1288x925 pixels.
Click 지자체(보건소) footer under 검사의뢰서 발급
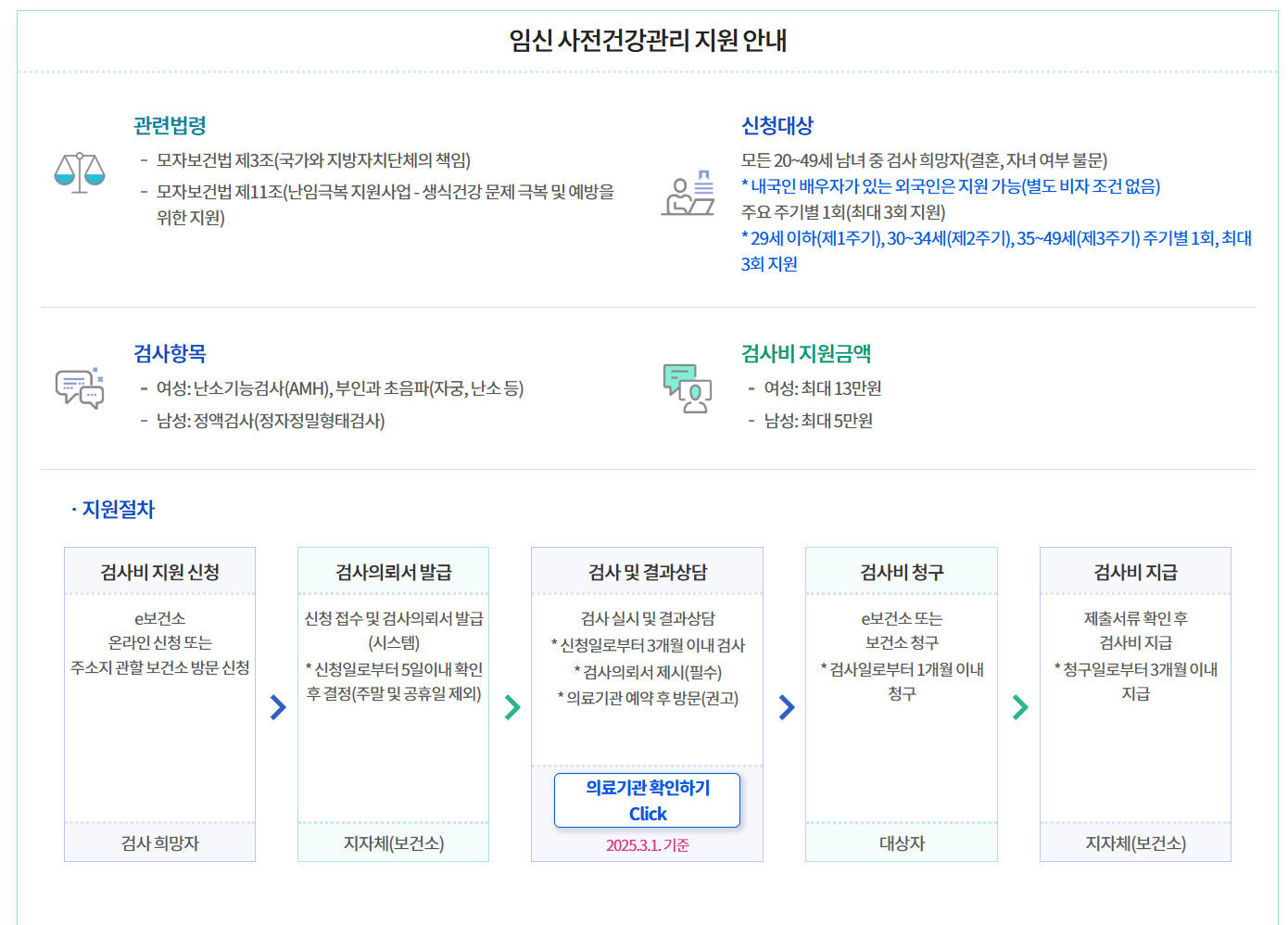(x=394, y=843)
